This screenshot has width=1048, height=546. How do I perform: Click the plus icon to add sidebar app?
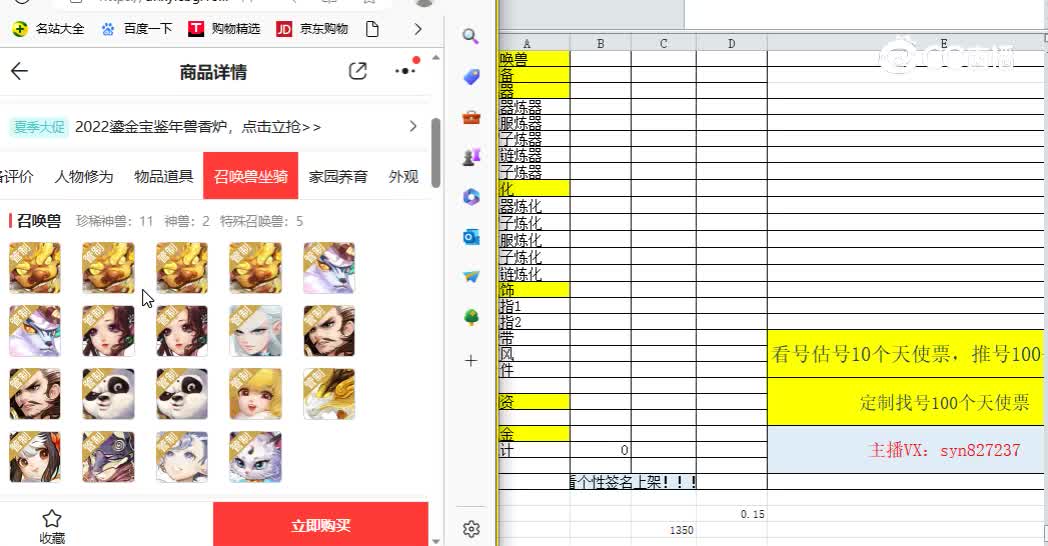click(x=471, y=361)
